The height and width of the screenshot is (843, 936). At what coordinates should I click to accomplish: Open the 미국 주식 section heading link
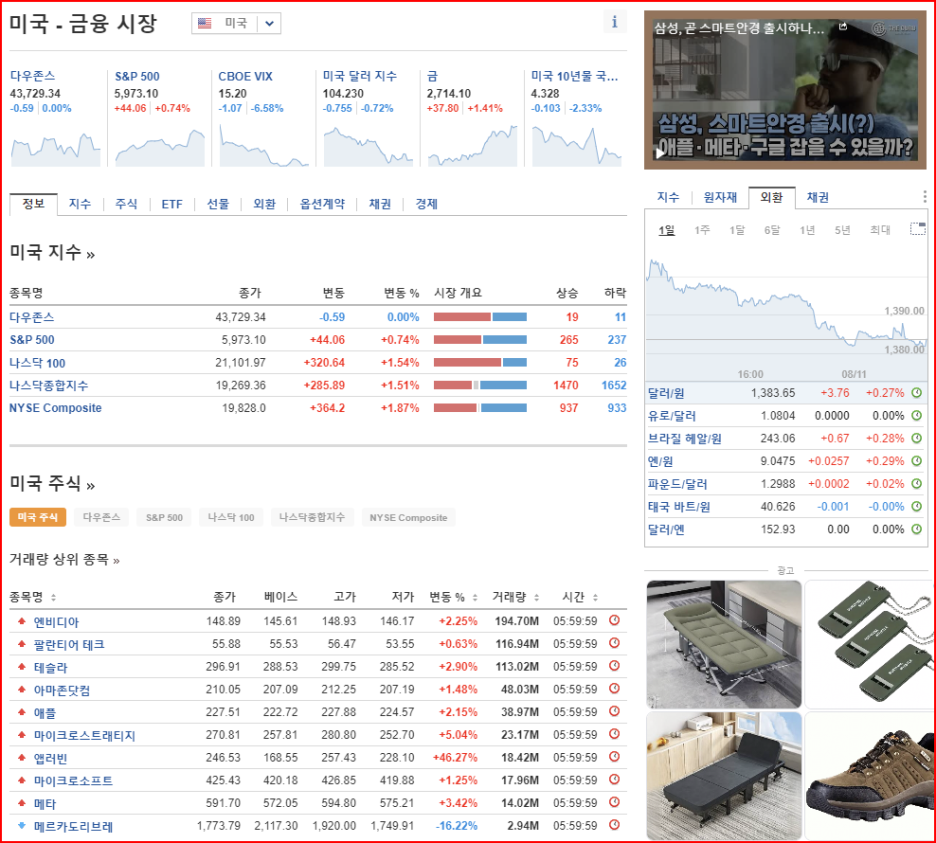pyautogui.click(x=52, y=483)
